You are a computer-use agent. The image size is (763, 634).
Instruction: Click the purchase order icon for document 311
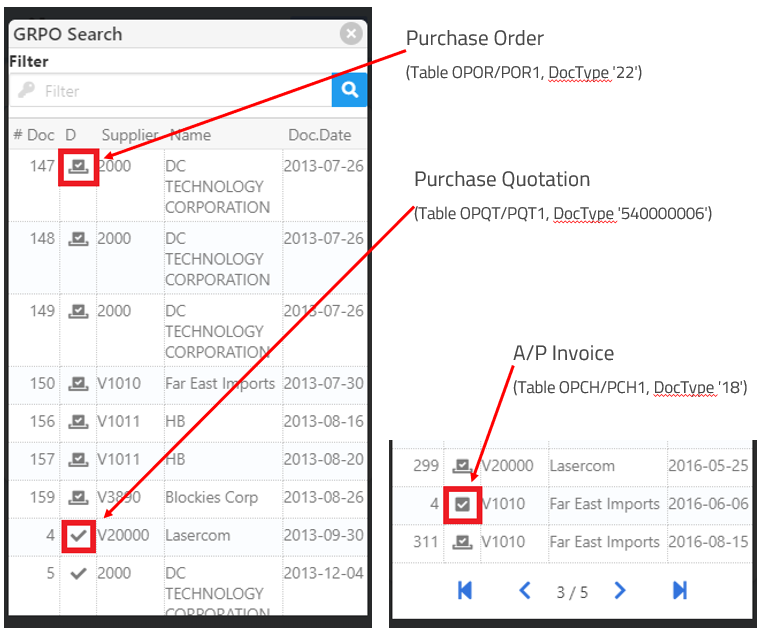(x=461, y=542)
